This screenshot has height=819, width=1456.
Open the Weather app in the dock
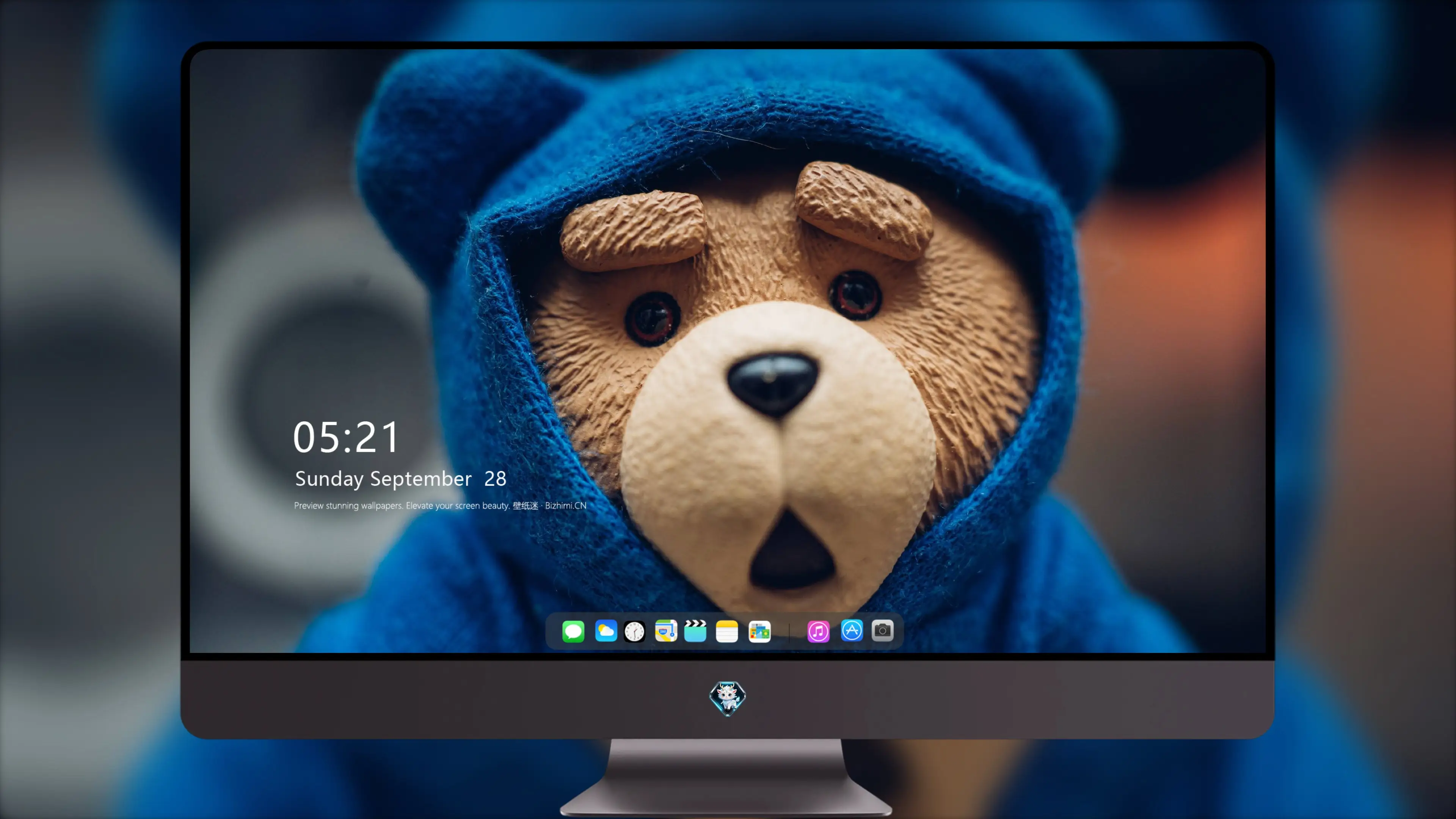pyautogui.click(x=606, y=631)
